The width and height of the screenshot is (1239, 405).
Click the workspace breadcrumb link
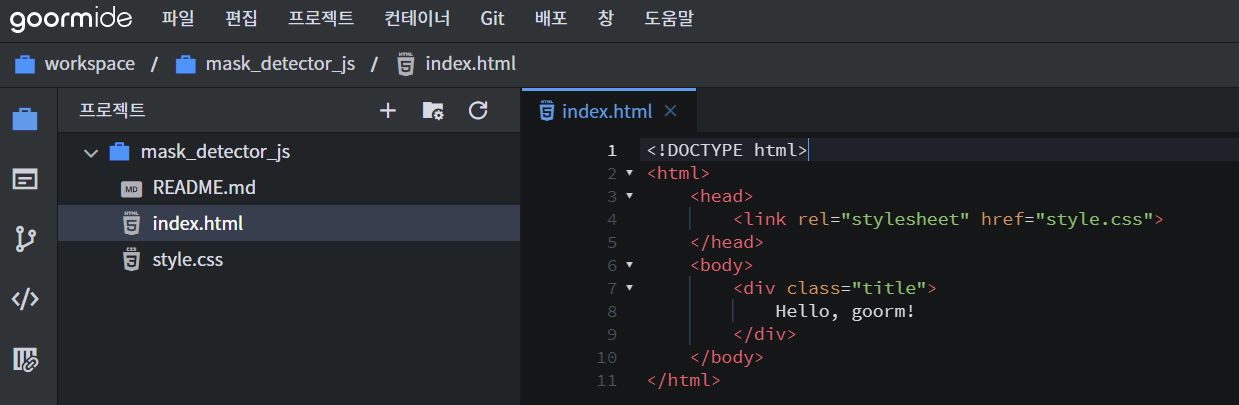89,64
